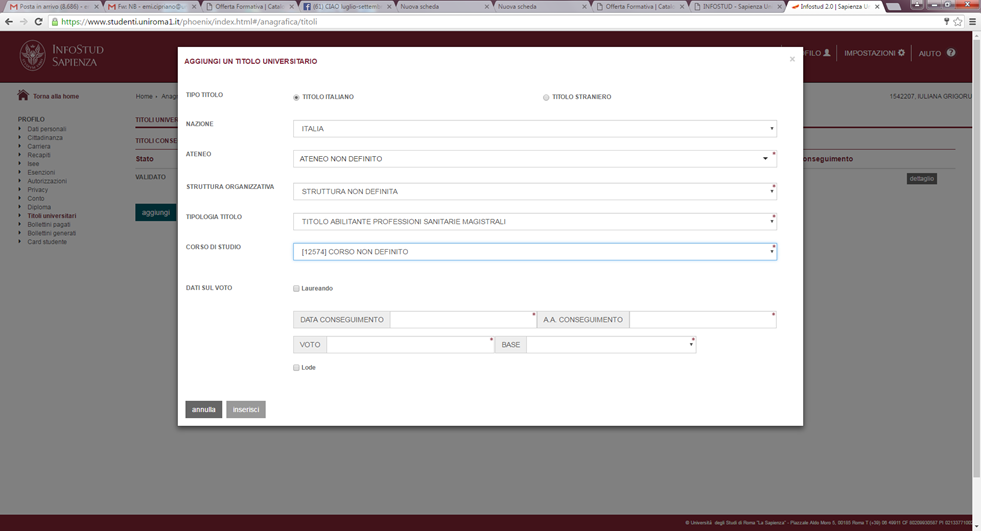Close the dialog with the X icon
The height and width of the screenshot is (531, 981).
792,60
